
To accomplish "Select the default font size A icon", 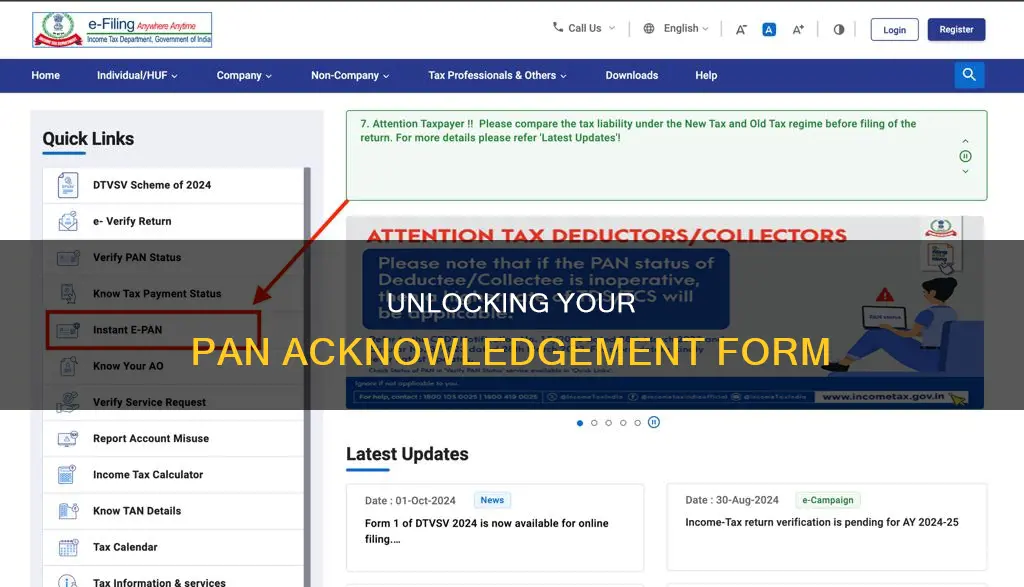I will point(769,29).
